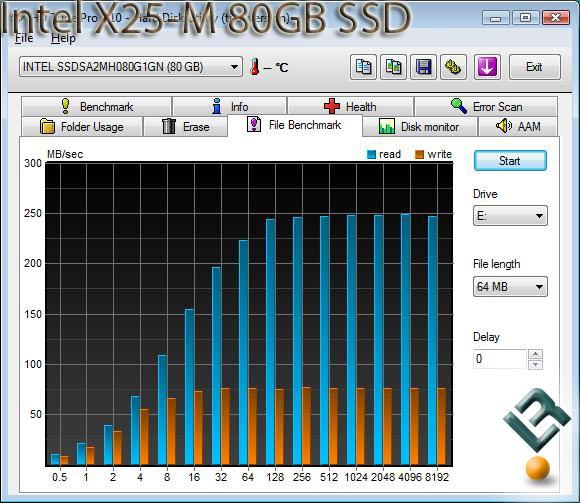Switch to the AAM tab
The height and width of the screenshot is (503, 580).
point(518,126)
